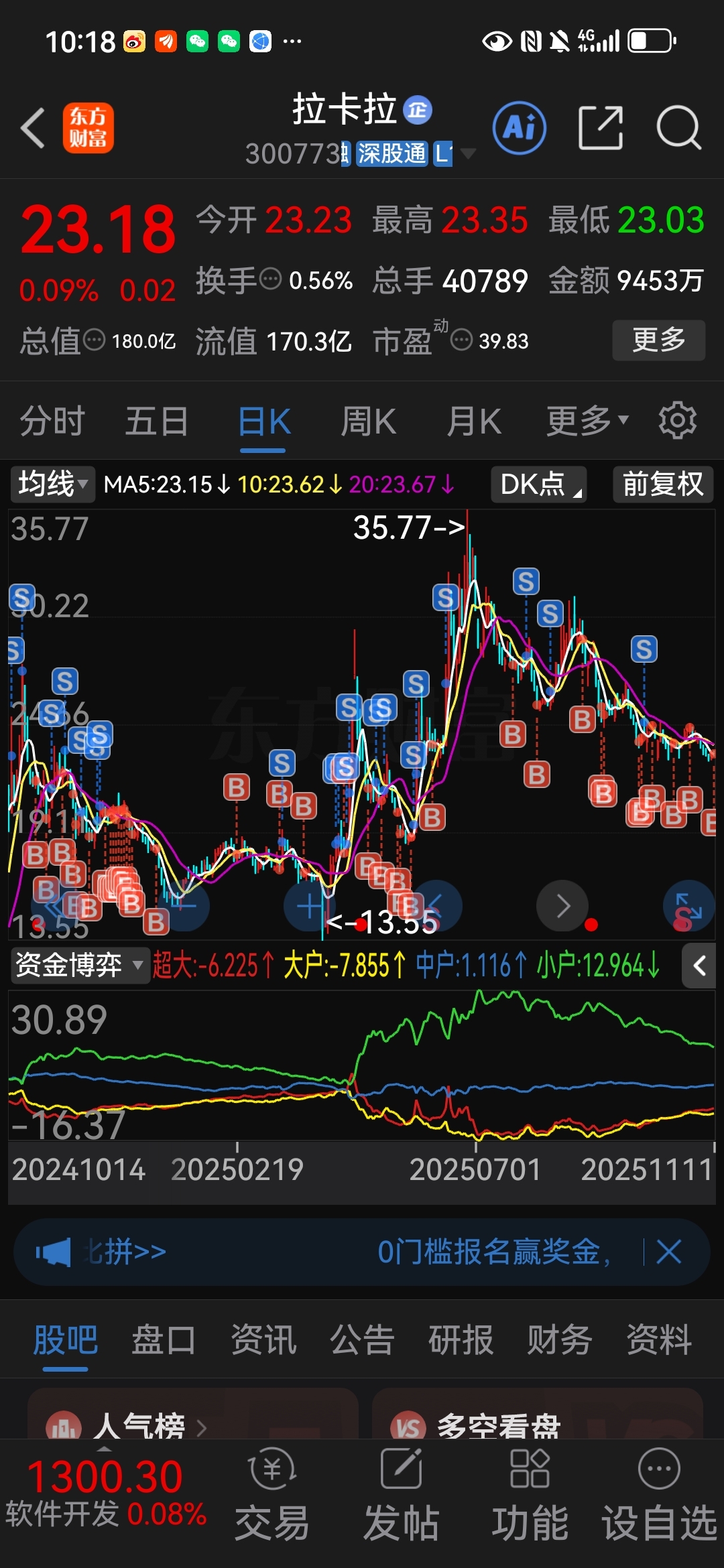
Task: Tap the share export icon
Action: coord(601,127)
